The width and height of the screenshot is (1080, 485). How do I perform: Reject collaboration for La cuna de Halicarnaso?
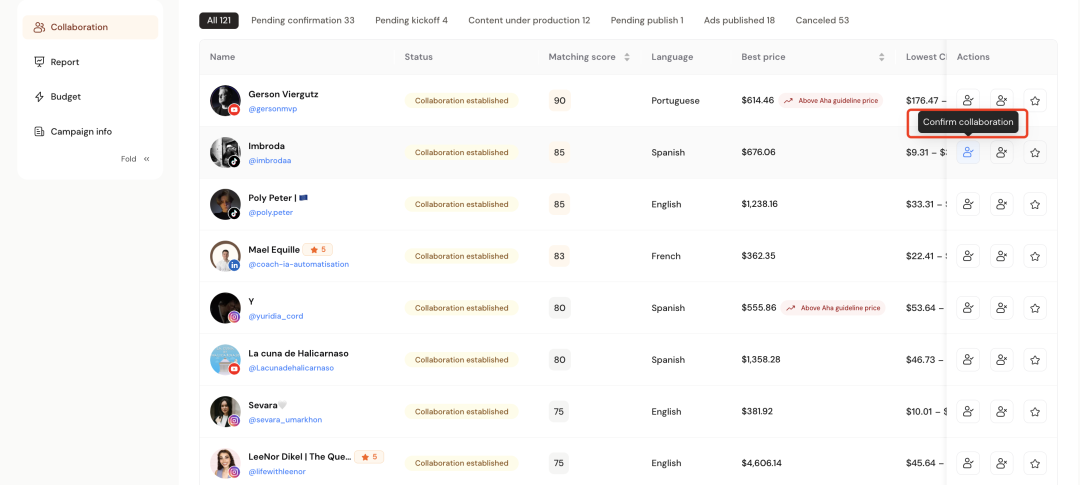(x=1001, y=360)
